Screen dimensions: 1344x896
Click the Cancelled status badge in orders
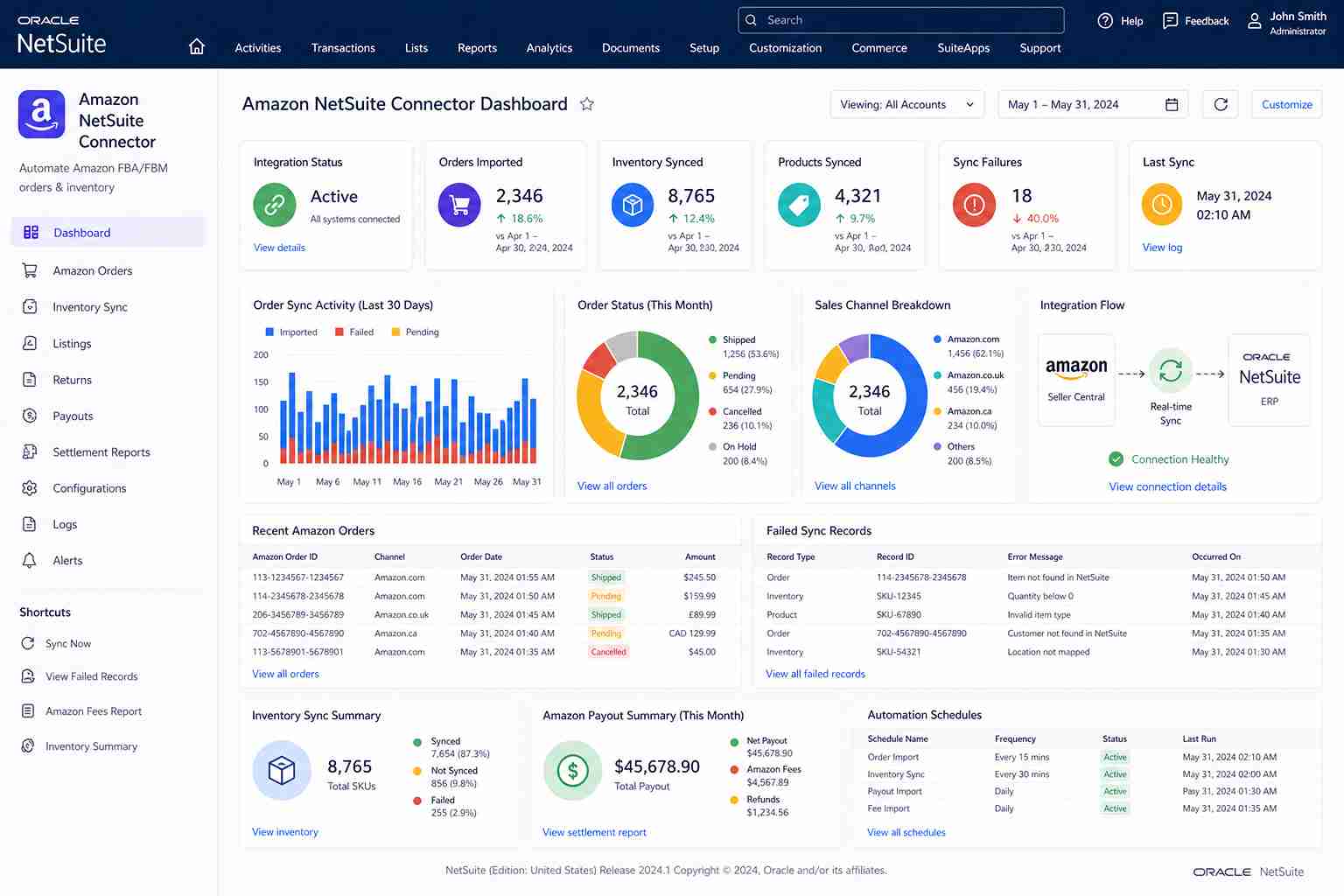tap(608, 652)
